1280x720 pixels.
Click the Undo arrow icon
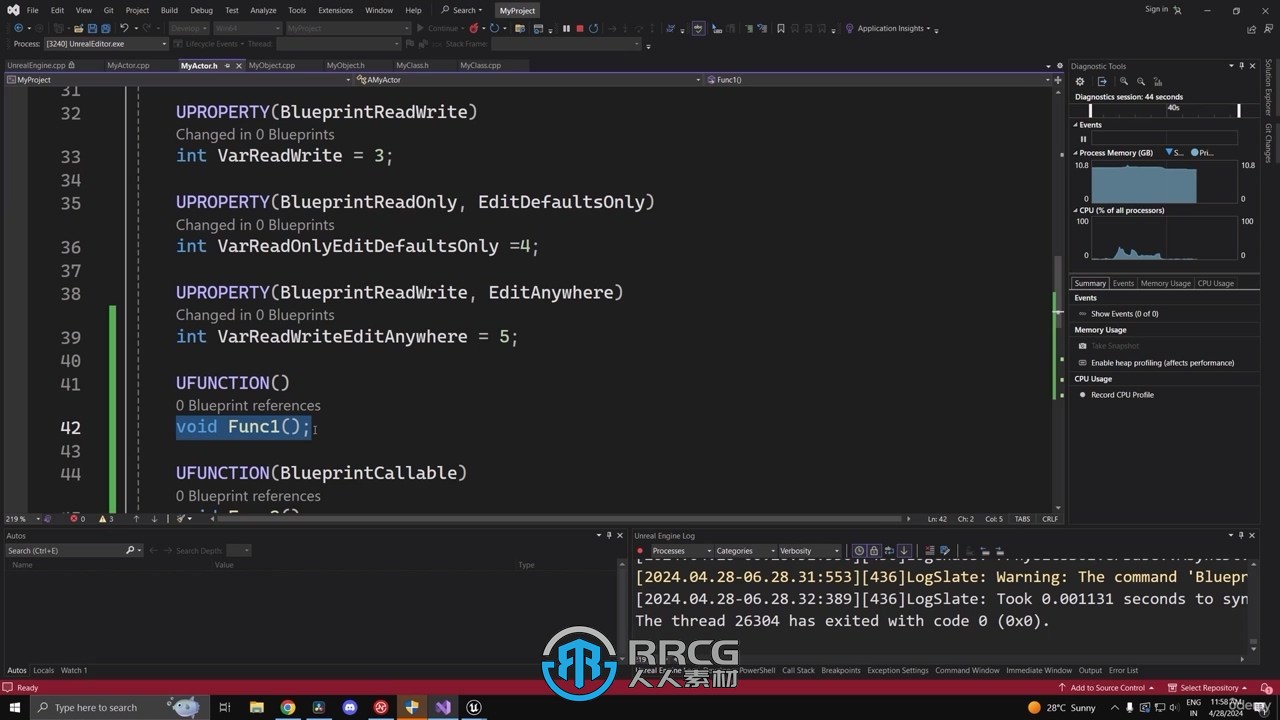[x=124, y=28]
